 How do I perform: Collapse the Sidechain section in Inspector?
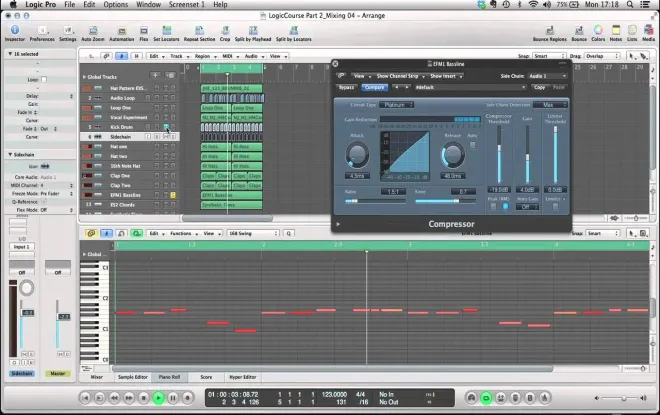click(x=10, y=154)
